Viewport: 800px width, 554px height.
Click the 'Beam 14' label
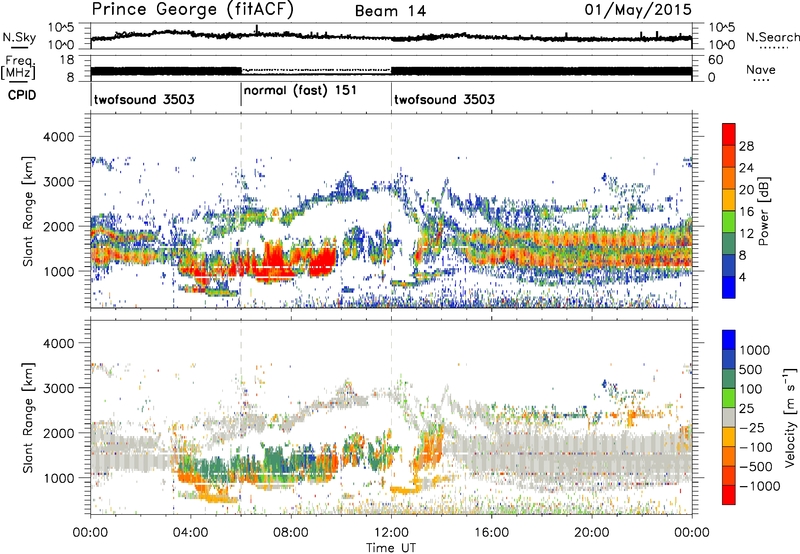(x=390, y=11)
